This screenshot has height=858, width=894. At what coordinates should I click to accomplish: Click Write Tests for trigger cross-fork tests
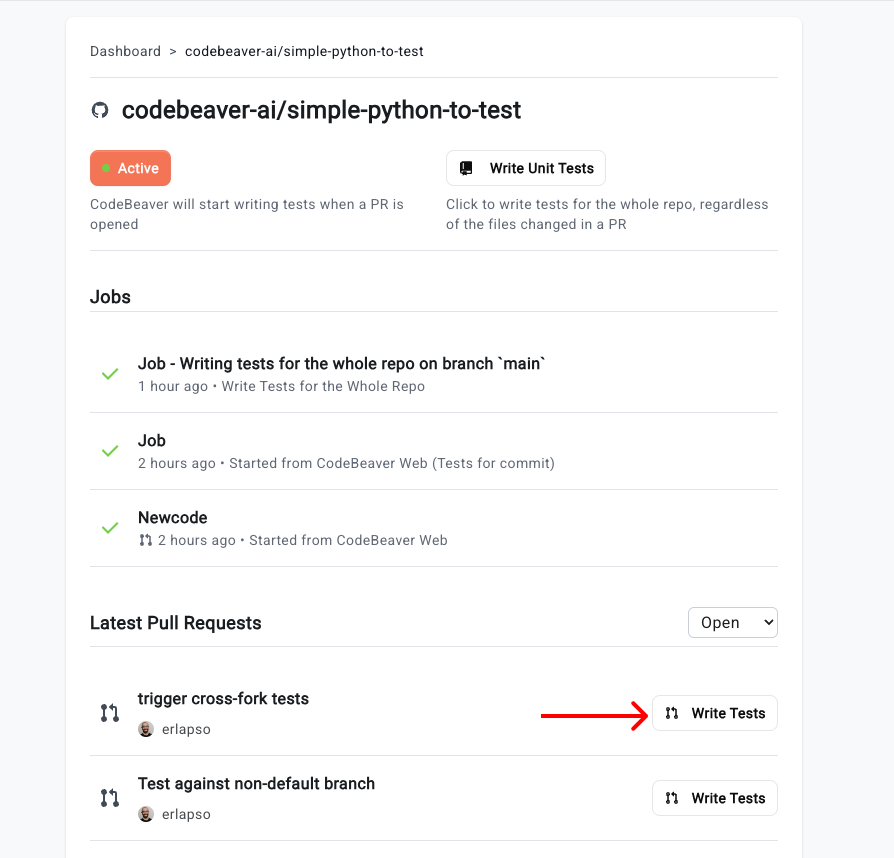[x=714, y=713]
